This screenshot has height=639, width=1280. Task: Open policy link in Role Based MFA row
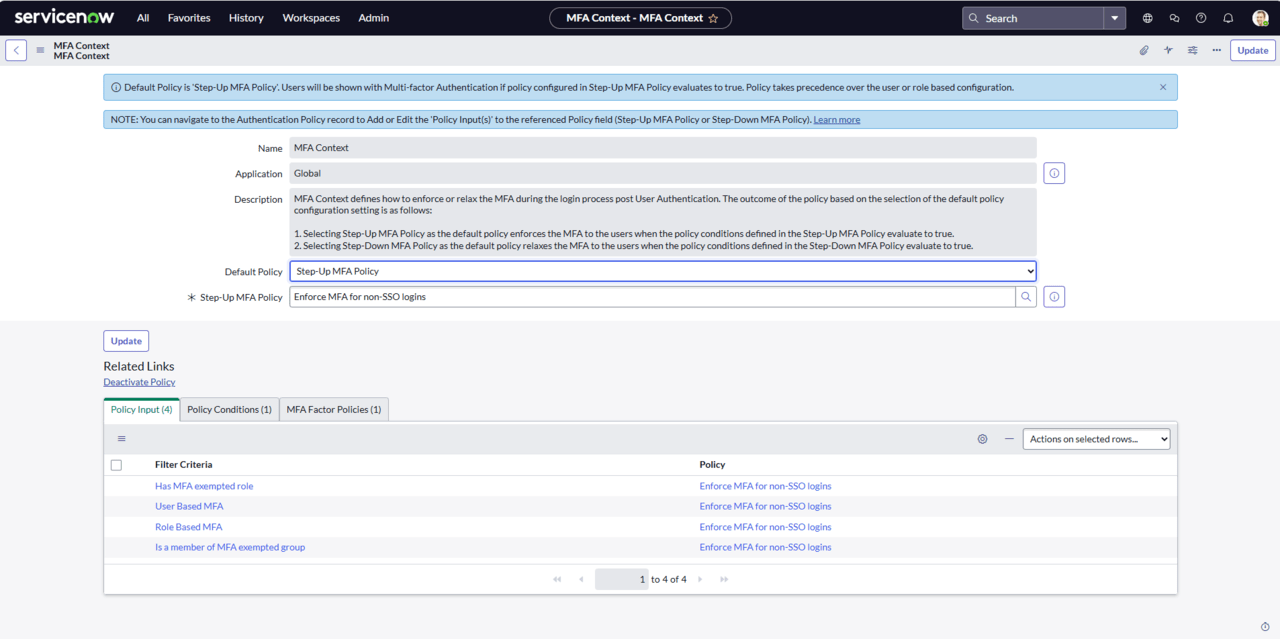[x=765, y=527]
